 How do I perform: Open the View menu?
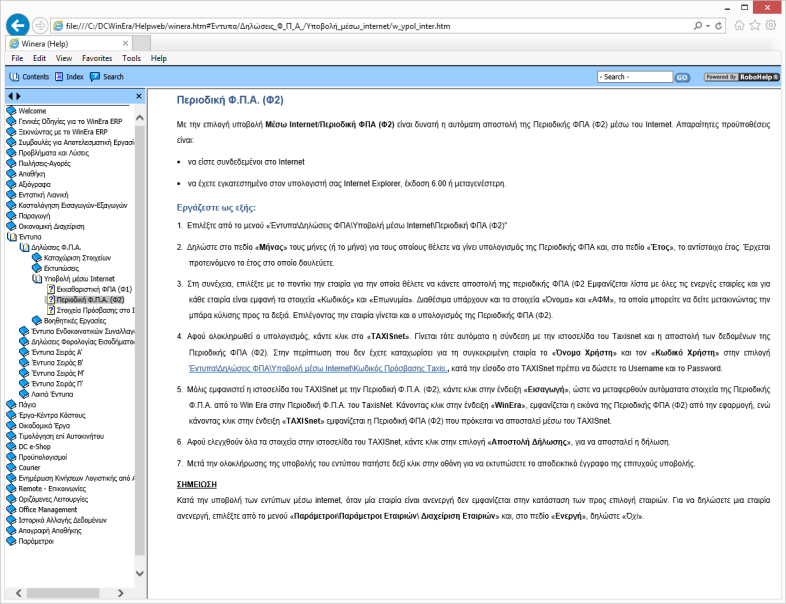point(64,58)
